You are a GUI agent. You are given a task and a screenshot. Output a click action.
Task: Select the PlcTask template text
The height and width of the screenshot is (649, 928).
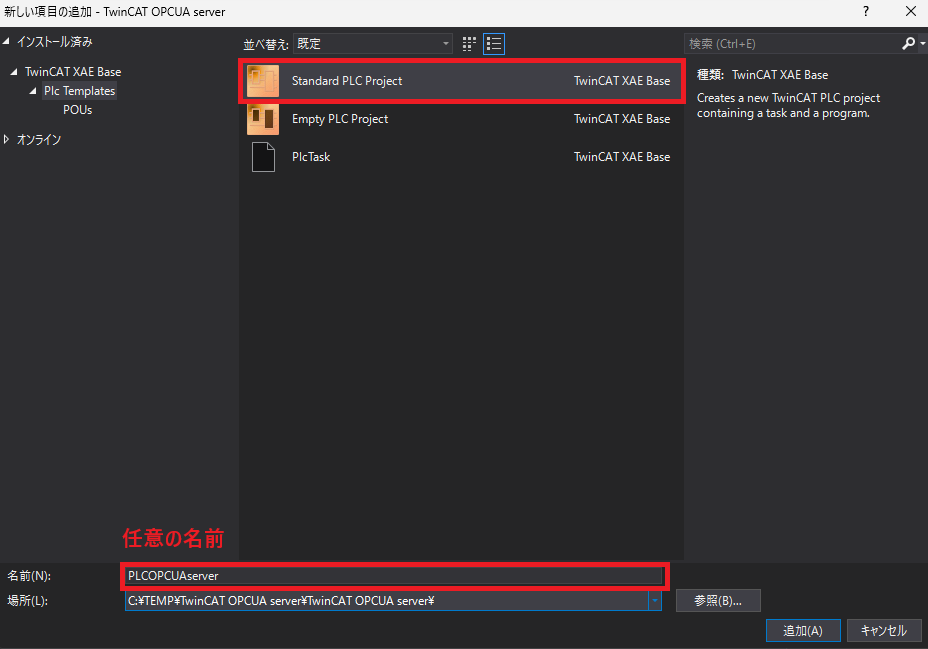(311, 157)
